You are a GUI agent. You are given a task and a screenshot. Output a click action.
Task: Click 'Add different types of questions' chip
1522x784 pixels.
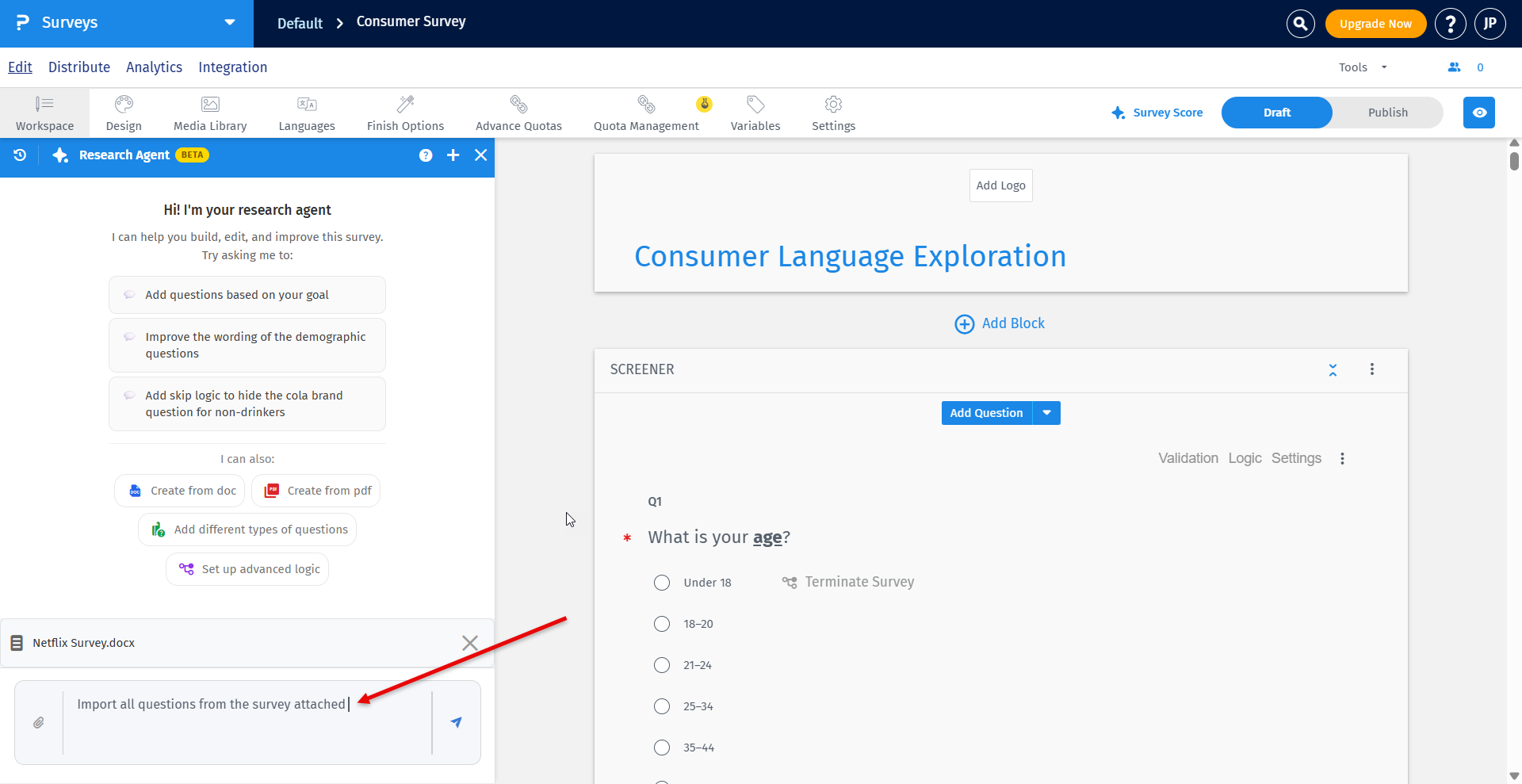(247, 530)
